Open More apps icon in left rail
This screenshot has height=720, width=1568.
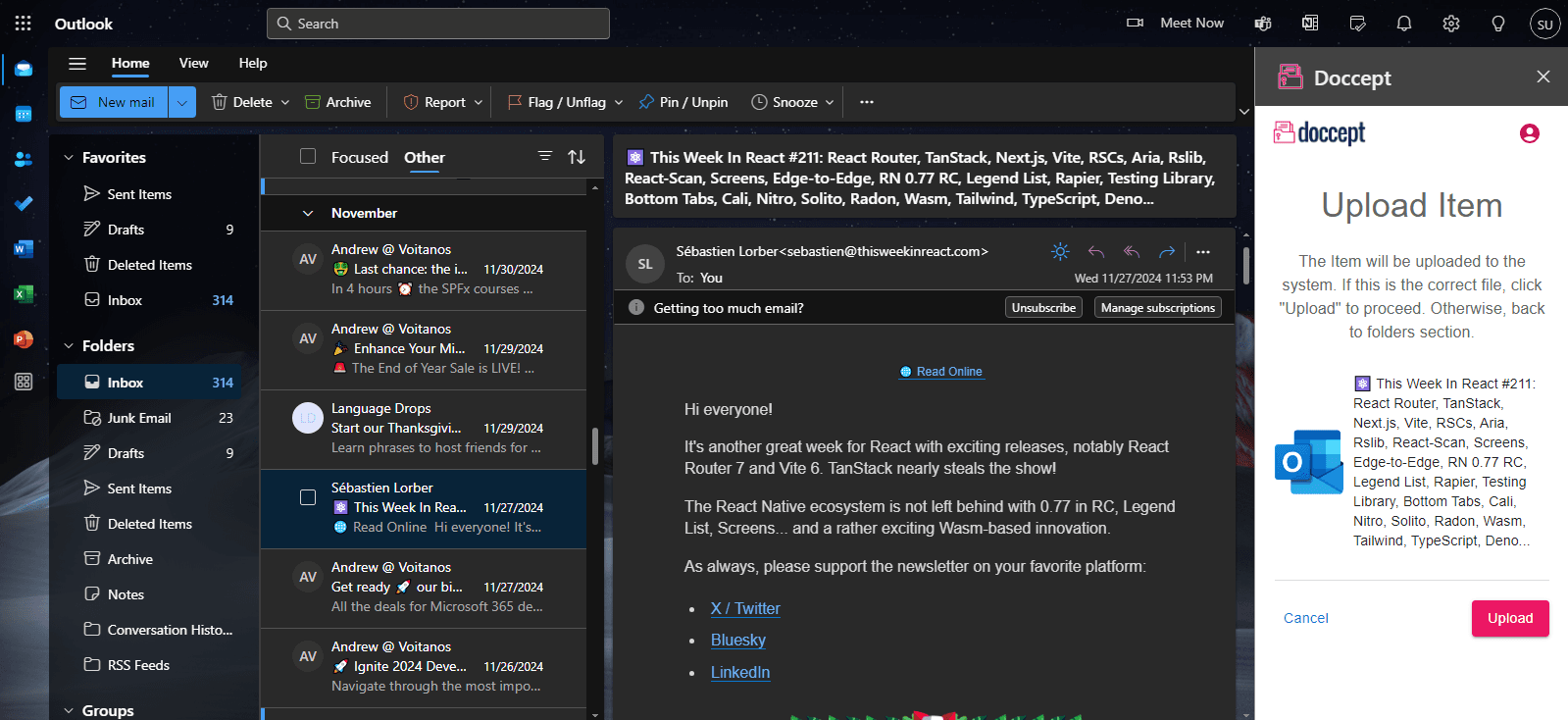click(24, 382)
